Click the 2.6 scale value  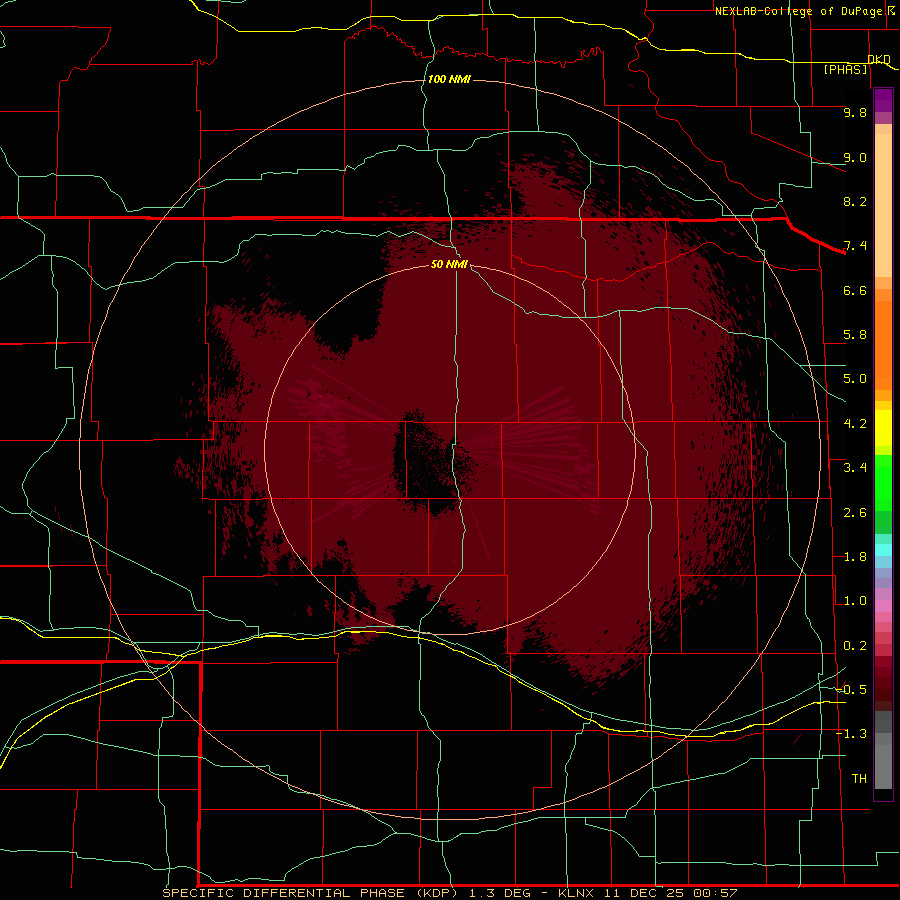[855, 513]
